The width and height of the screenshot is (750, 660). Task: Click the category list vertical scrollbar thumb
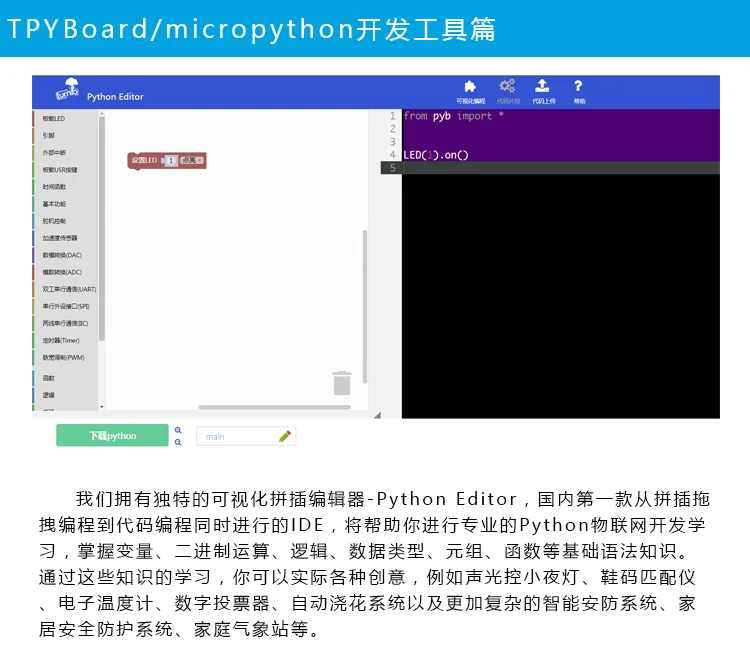101,229
